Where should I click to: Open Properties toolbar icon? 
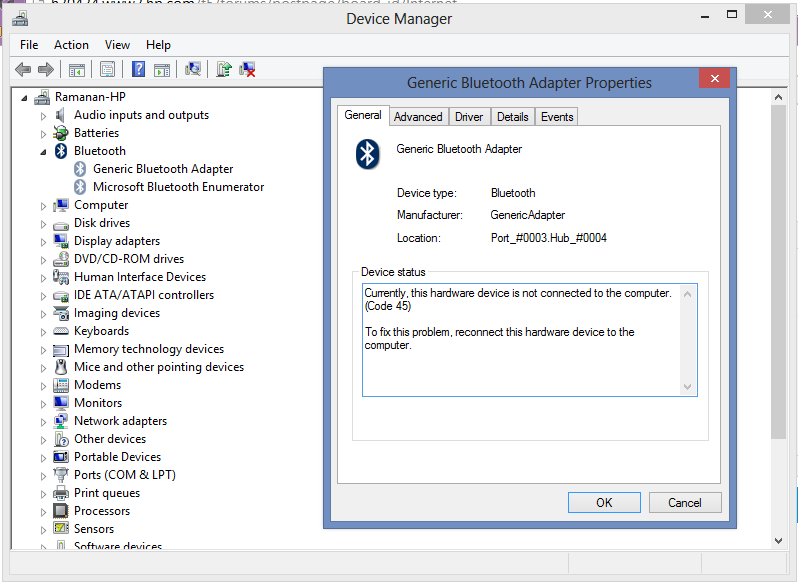[107, 69]
